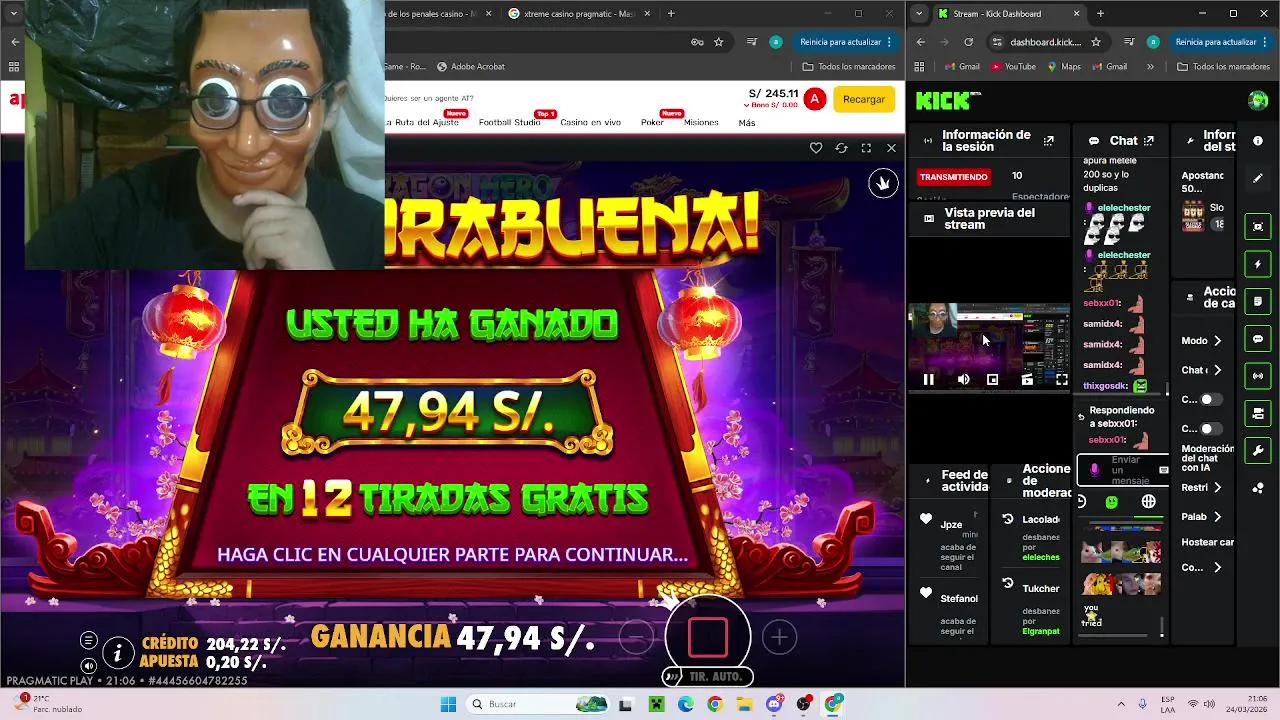This screenshot has height=720, width=1280.
Task: Switch game frame to fullscreen
Action: (x=866, y=148)
